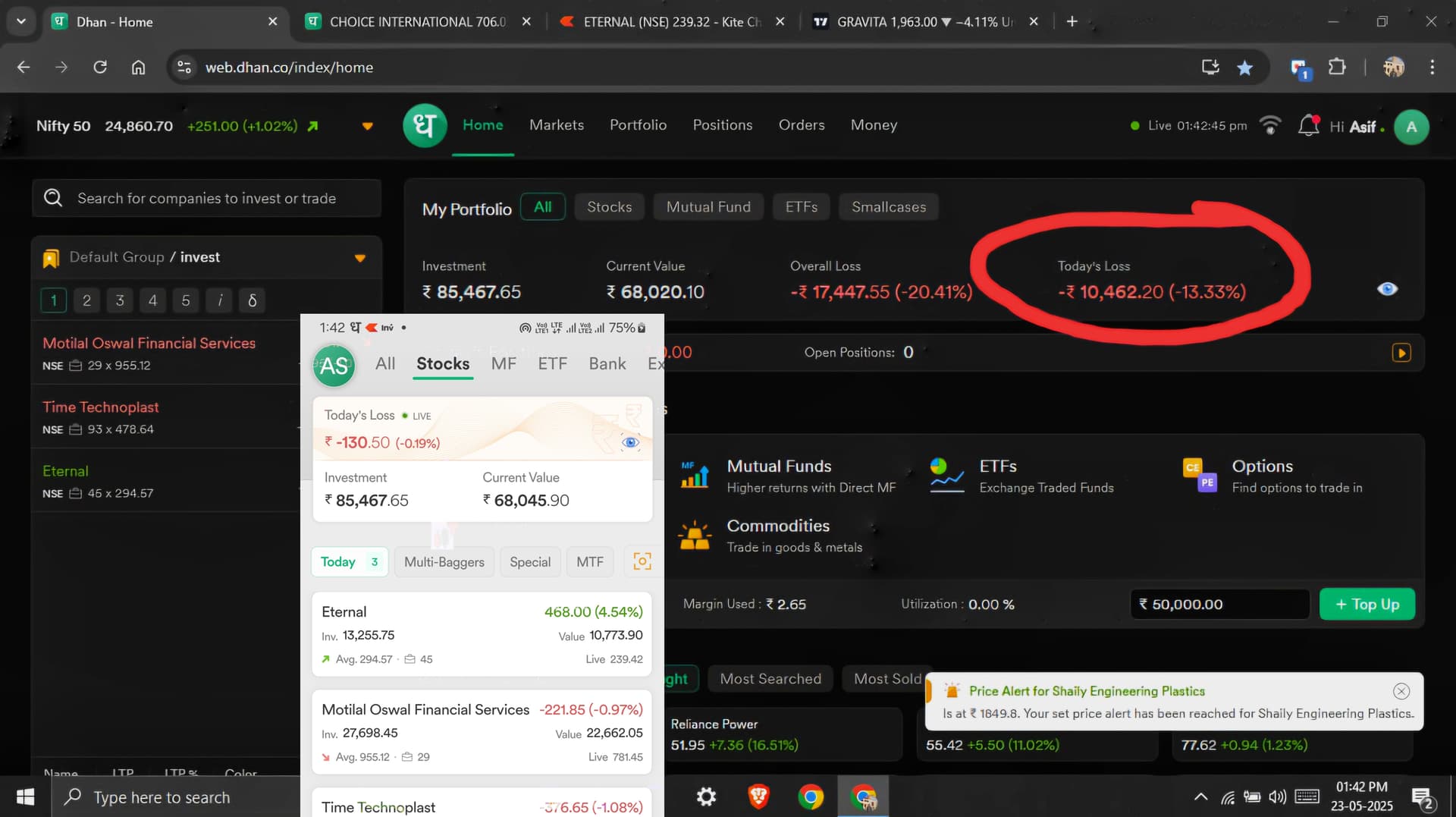Open Chrome extensions puzzle icon
Viewport: 1456px width, 817px height.
pyautogui.click(x=1337, y=68)
